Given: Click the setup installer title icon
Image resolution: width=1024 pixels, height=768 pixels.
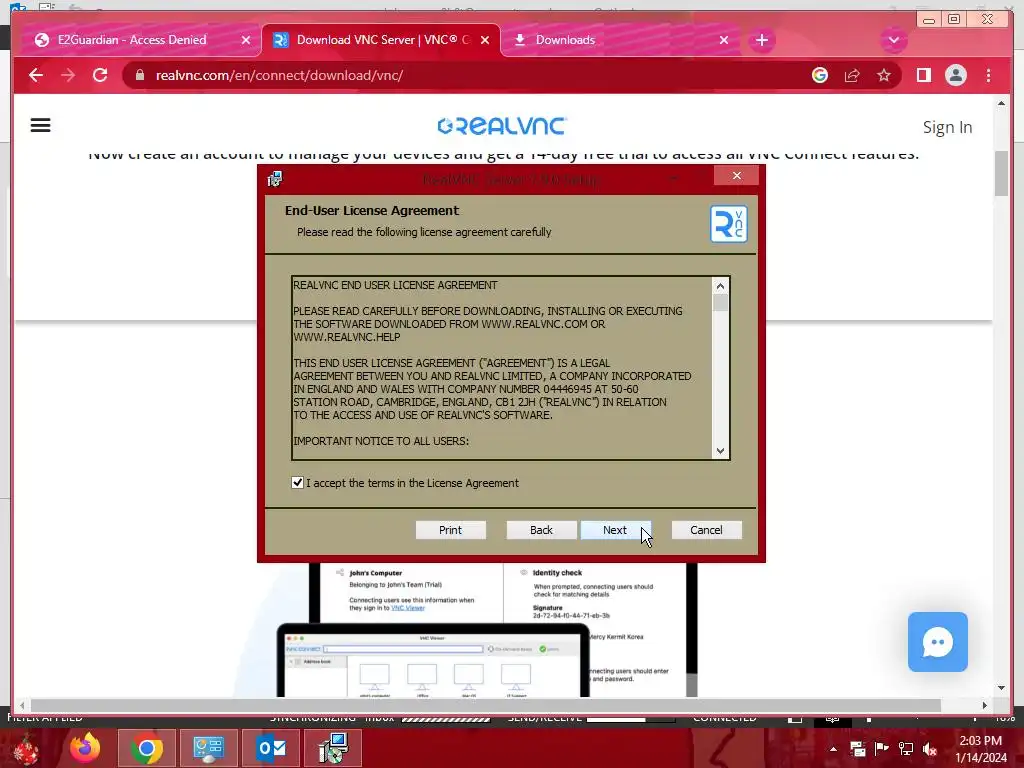Looking at the screenshot, I should pos(275,178).
